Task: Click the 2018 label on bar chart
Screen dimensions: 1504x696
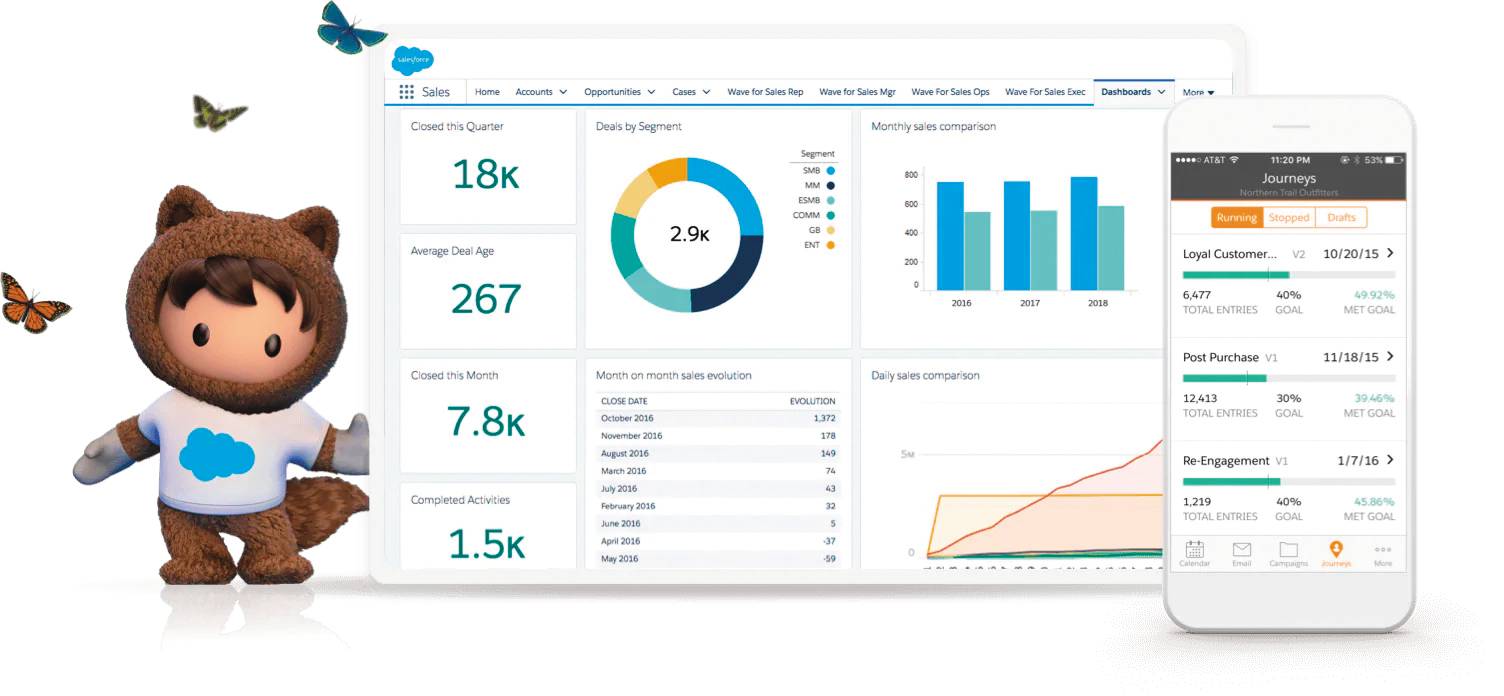Action: (x=1097, y=303)
